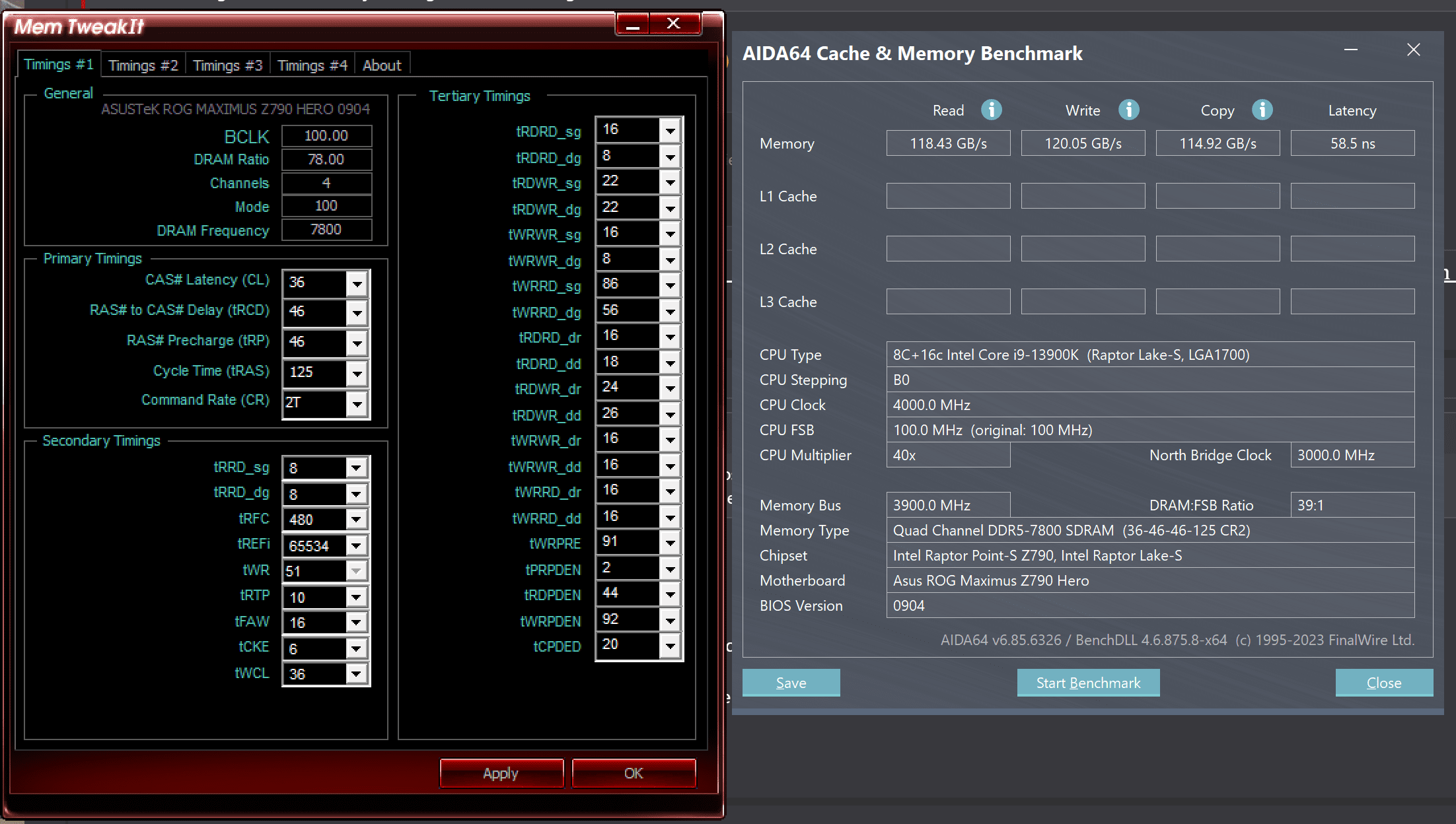The image size is (1456, 824).
Task: Click the Memory Write 120.05 GB/s field
Action: (x=1083, y=143)
